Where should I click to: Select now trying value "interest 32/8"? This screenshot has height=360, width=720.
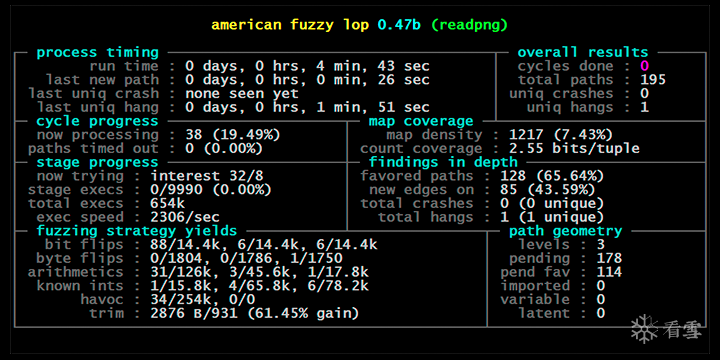click(x=207, y=176)
